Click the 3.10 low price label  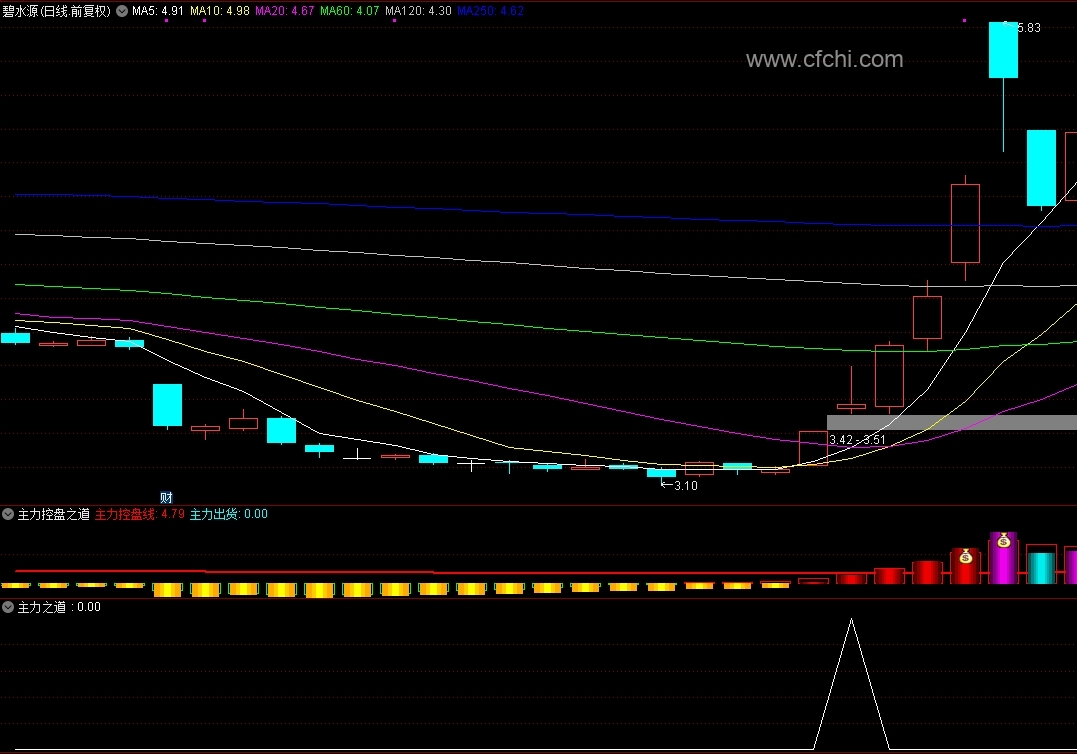[x=685, y=485]
